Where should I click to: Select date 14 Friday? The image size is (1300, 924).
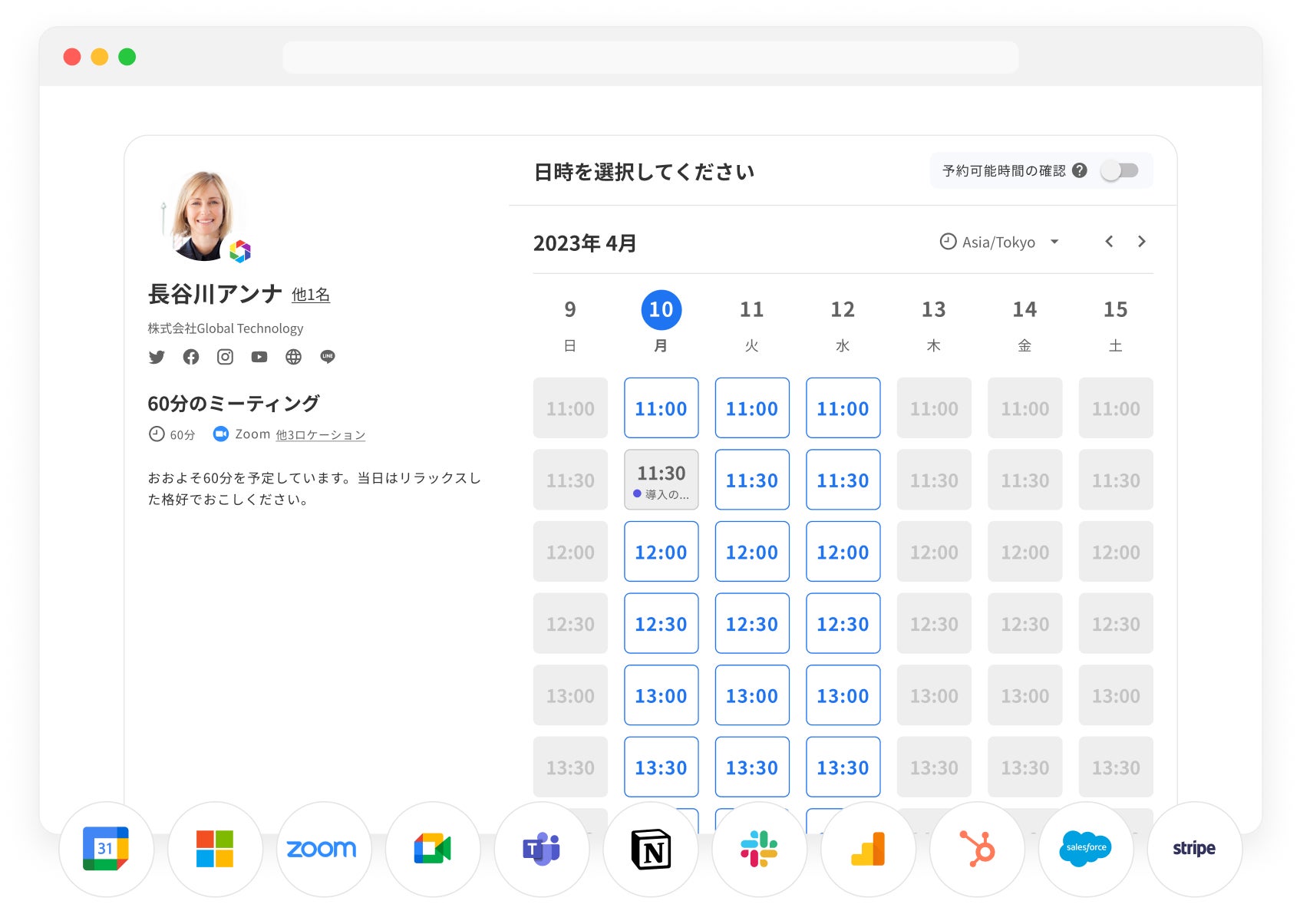coord(1024,310)
